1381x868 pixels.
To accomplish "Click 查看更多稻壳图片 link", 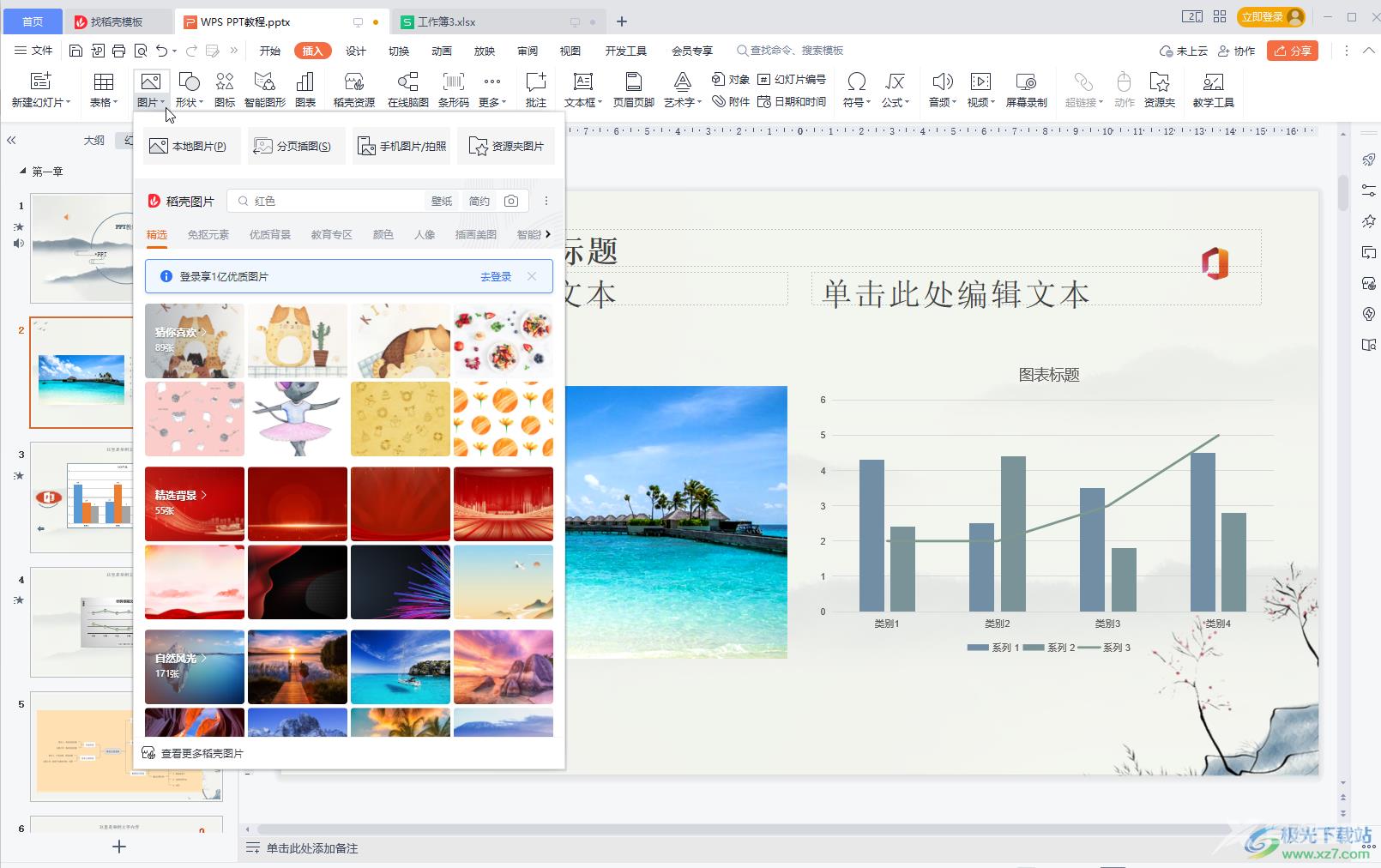I will point(193,753).
